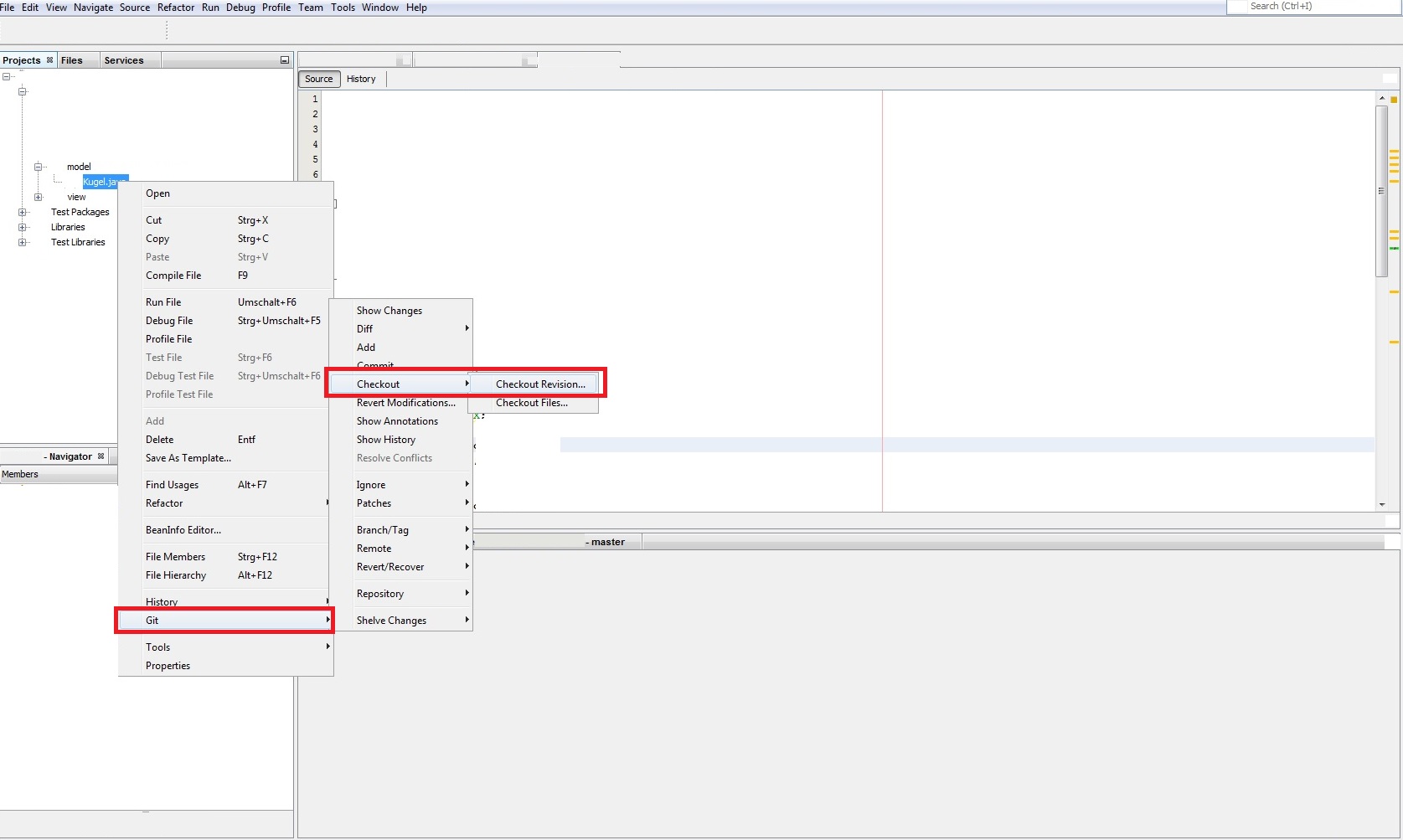1403x840 pixels.
Task: Choose Show Changes from Git submenu
Action: point(401,311)
